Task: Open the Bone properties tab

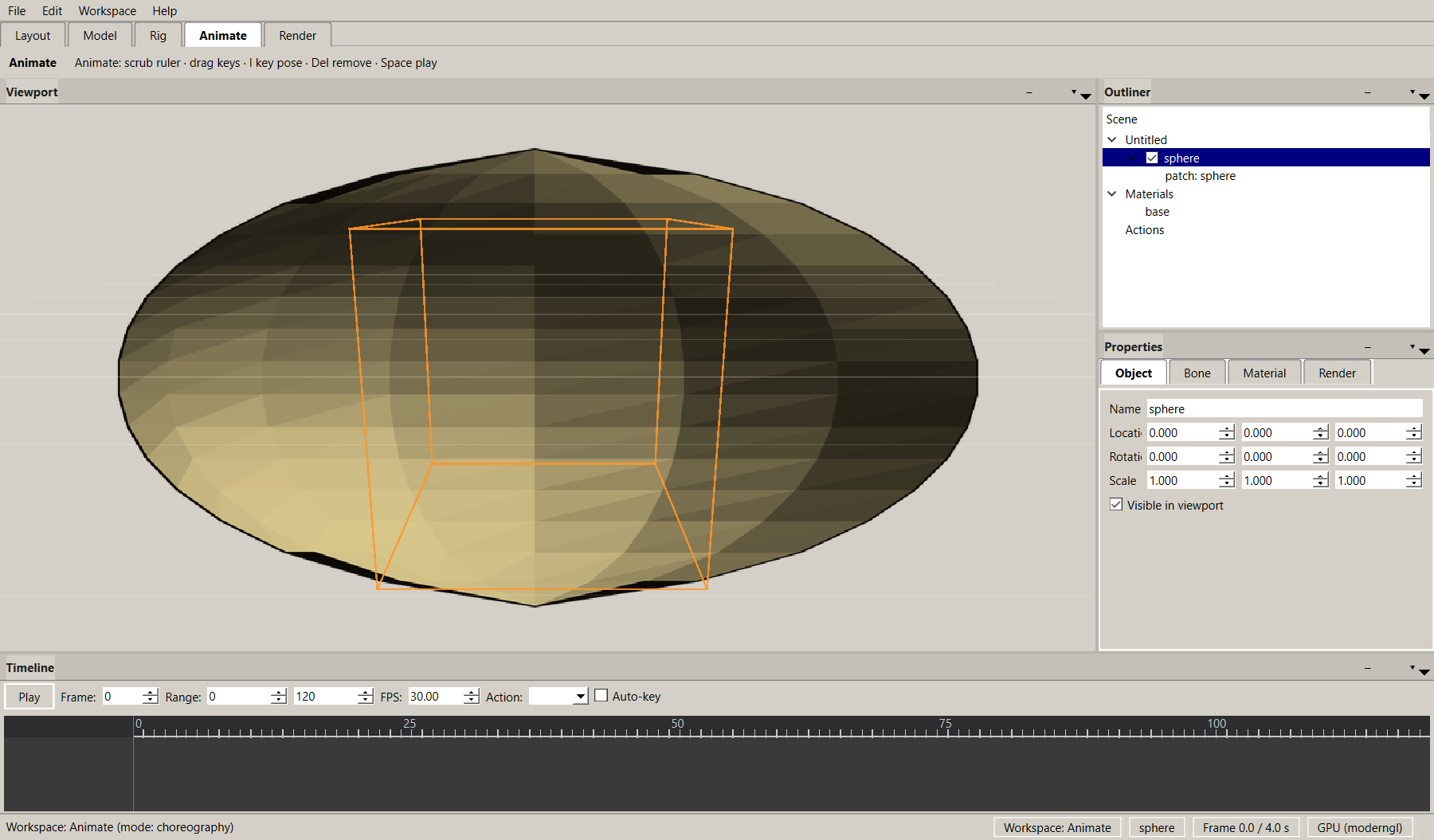Action: coord(1197,373)
